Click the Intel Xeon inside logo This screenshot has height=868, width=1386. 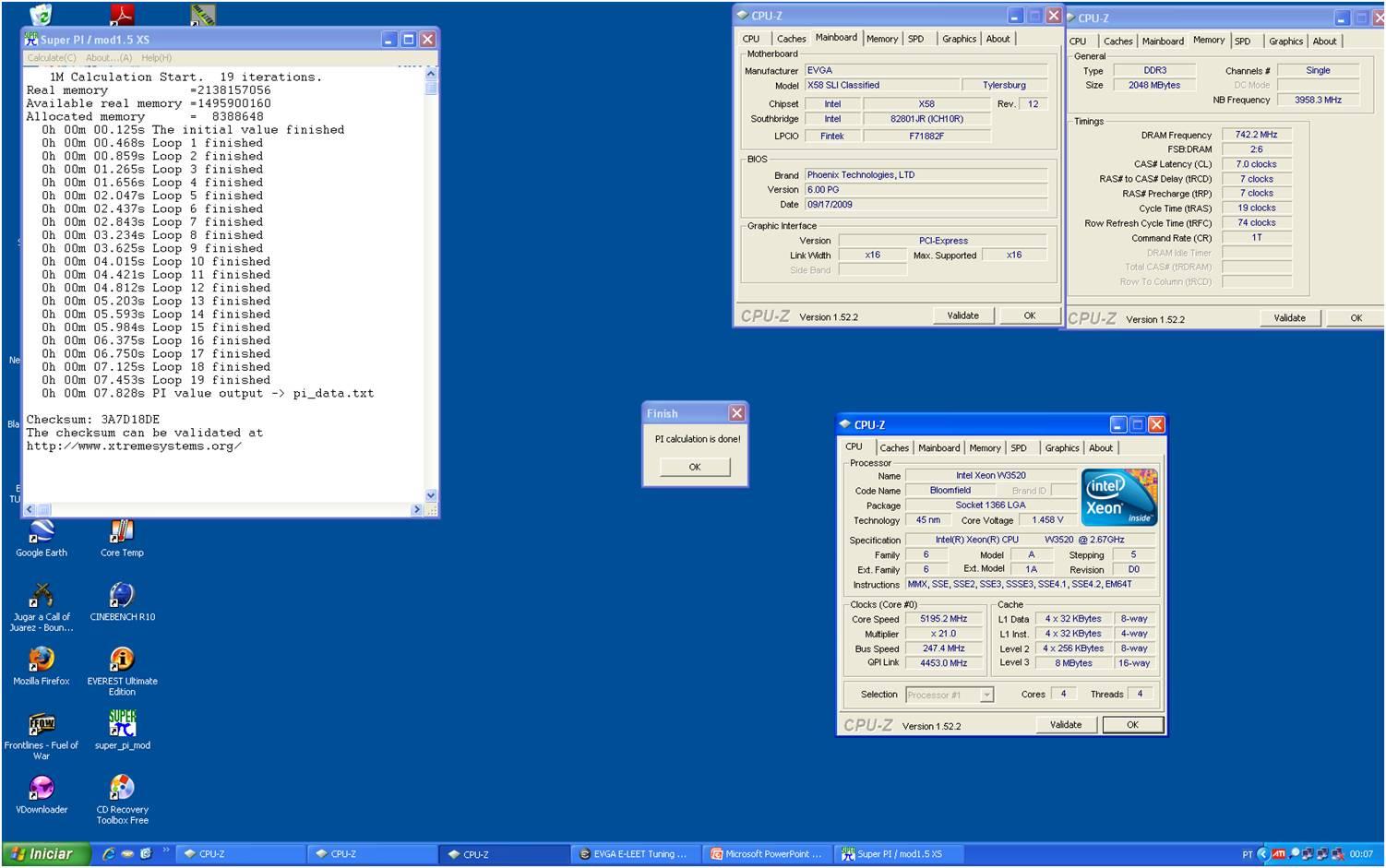[x=1119, y=497]
